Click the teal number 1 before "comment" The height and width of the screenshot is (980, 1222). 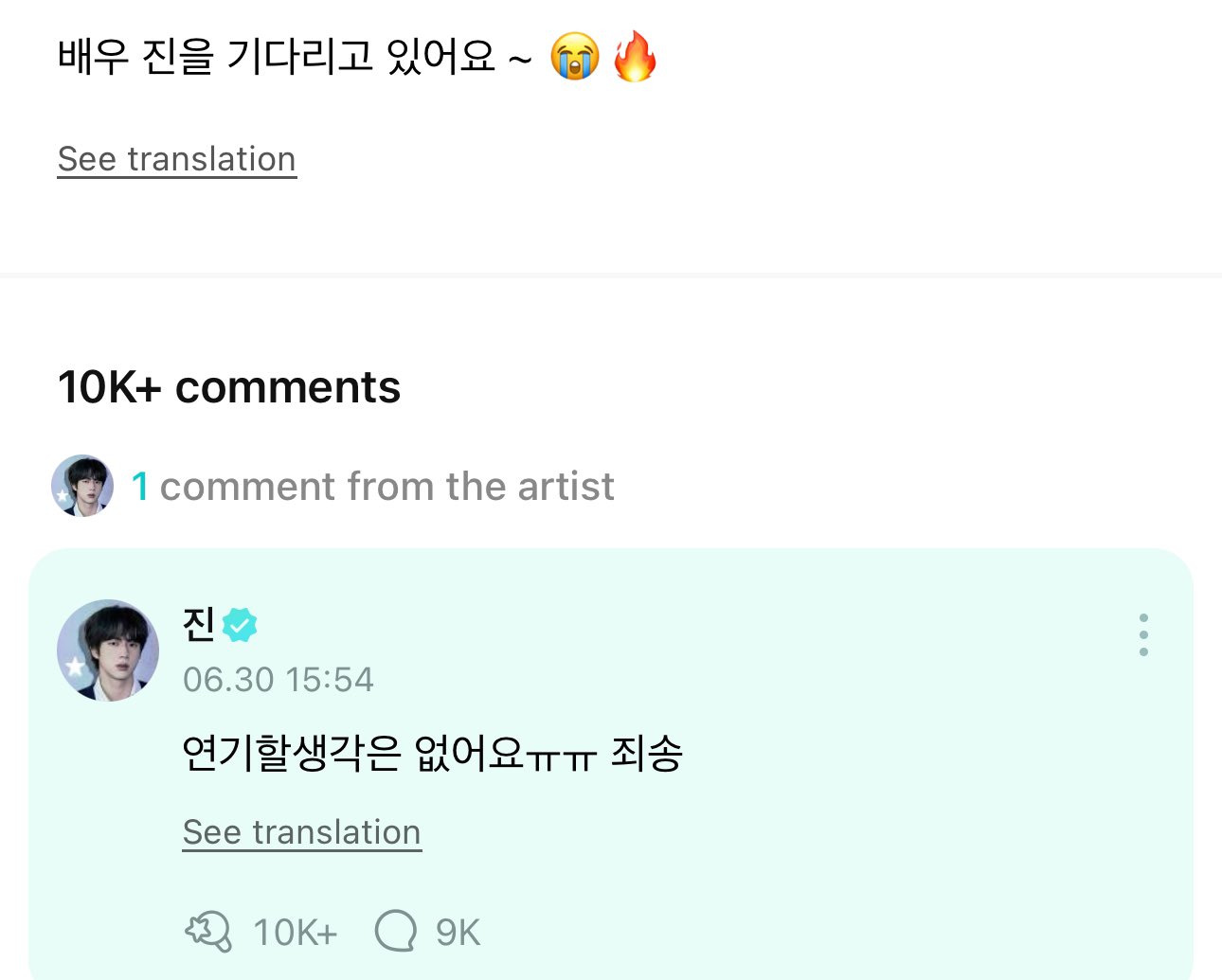[140, 487]
